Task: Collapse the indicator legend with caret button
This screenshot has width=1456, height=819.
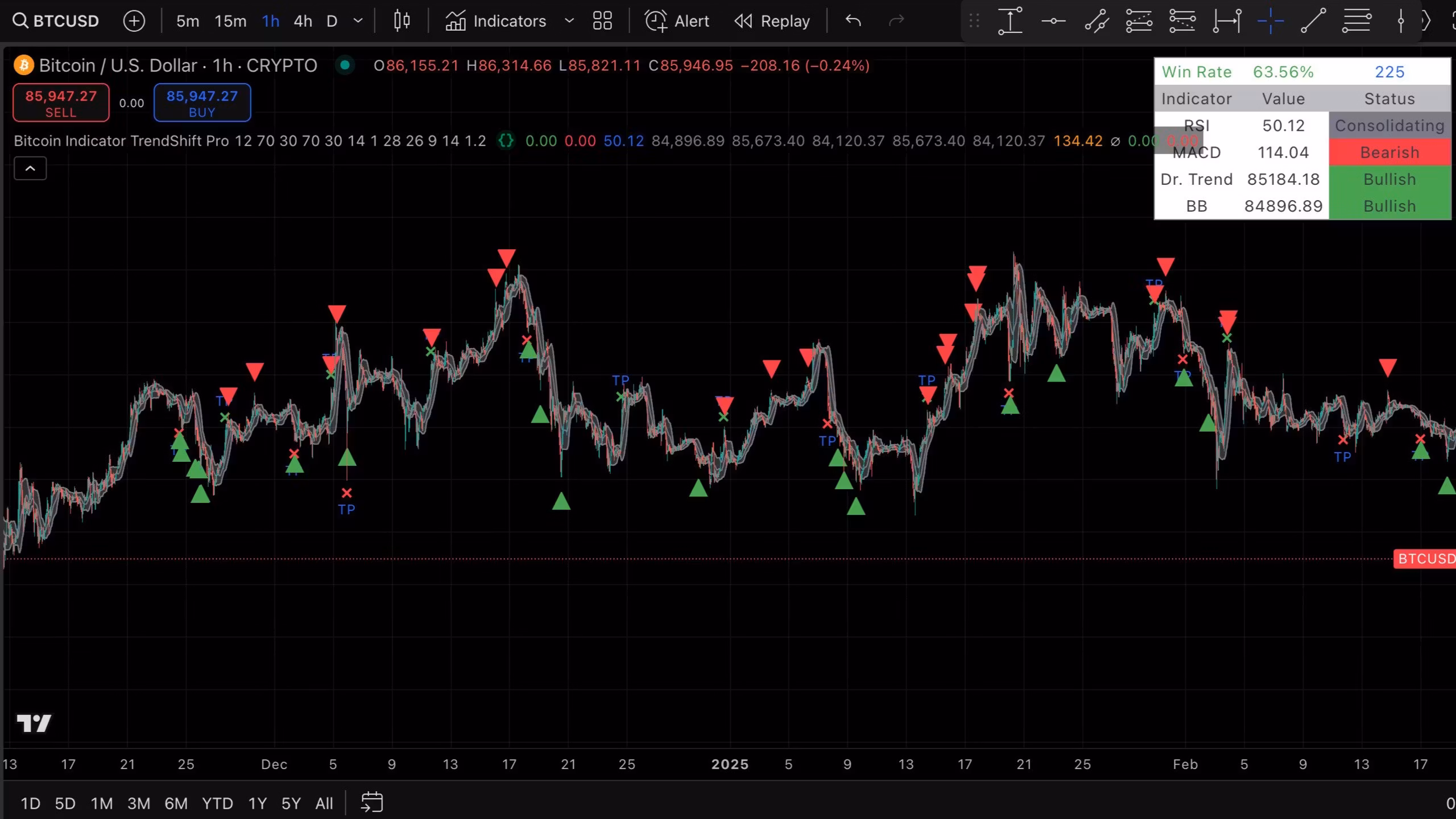Action: 30,168
